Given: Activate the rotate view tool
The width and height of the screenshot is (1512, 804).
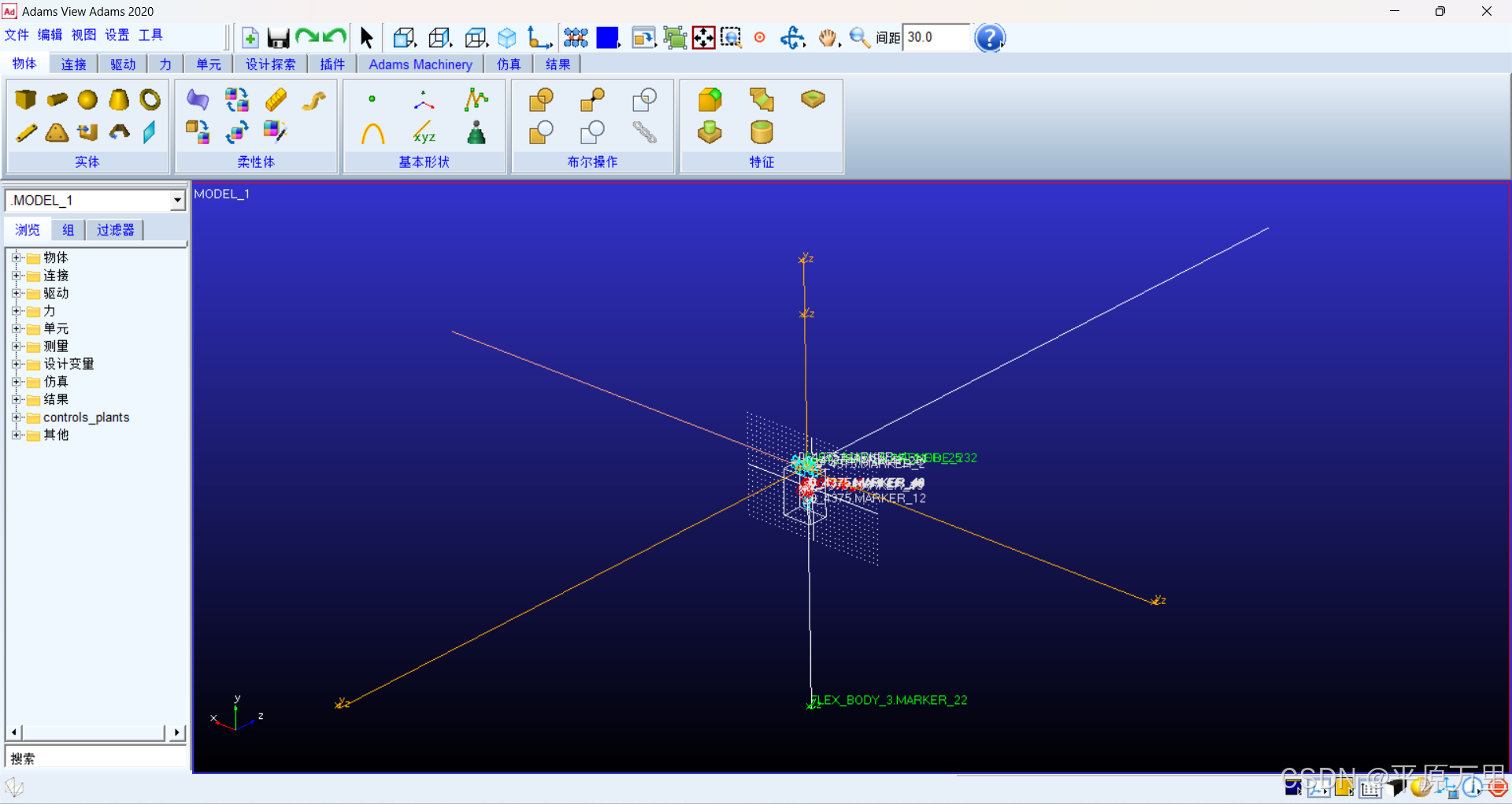Looking at the screenshot, I should tap(793, 37).
